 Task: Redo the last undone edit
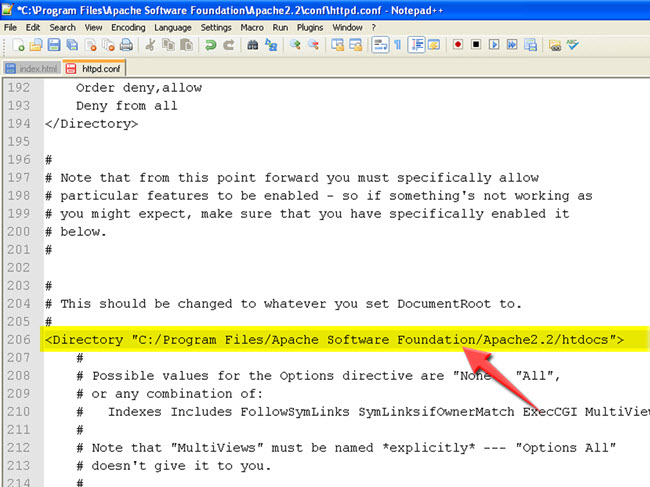(x=229, y=45)
